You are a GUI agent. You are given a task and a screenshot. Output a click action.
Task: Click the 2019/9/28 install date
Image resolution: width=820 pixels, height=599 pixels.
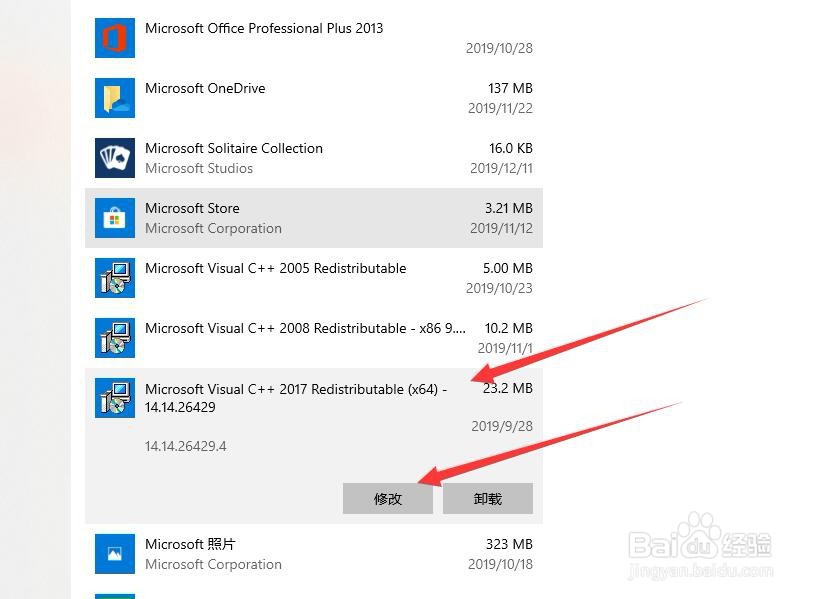point(502,426)
